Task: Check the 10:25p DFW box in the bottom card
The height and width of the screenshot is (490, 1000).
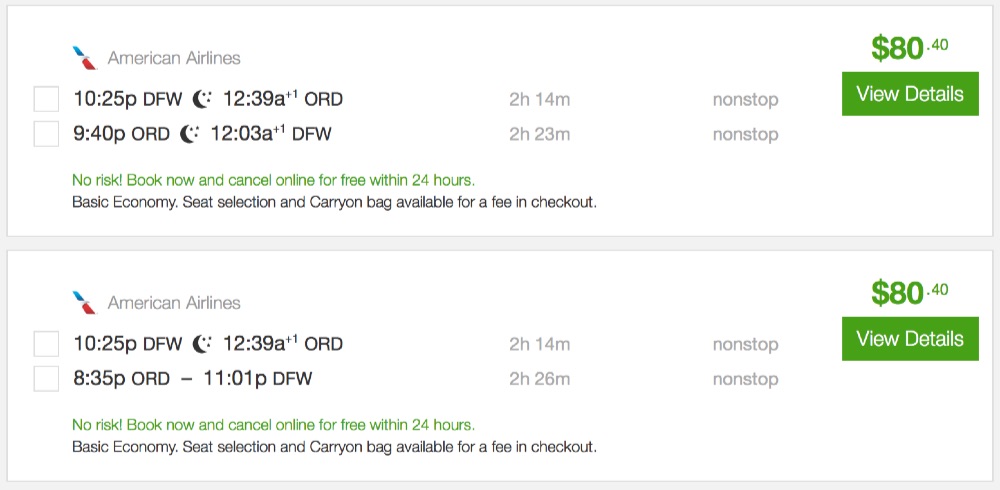Action: (x=46, y=344)
